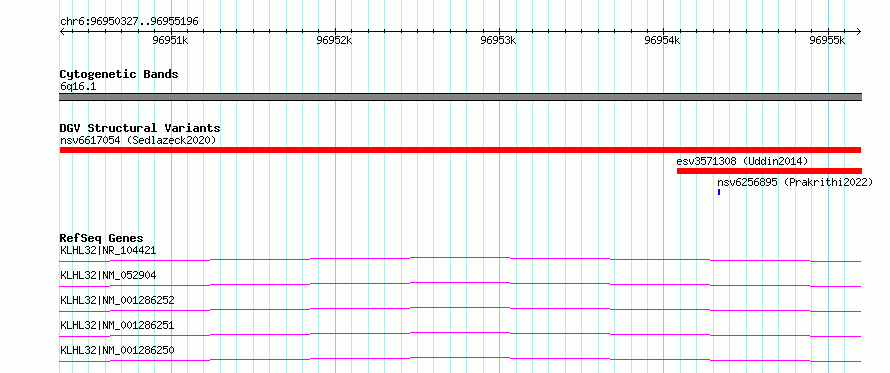Viewport: 890px width, 373px height.
Task: Click the magenta intron line under KLHL32|NM_001286252
Action: pyautogui.click(x=460, y=308)
